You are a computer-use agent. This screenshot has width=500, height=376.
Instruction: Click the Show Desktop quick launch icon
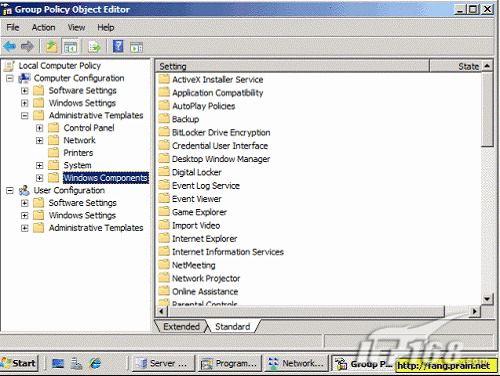(x=58, y=363)
